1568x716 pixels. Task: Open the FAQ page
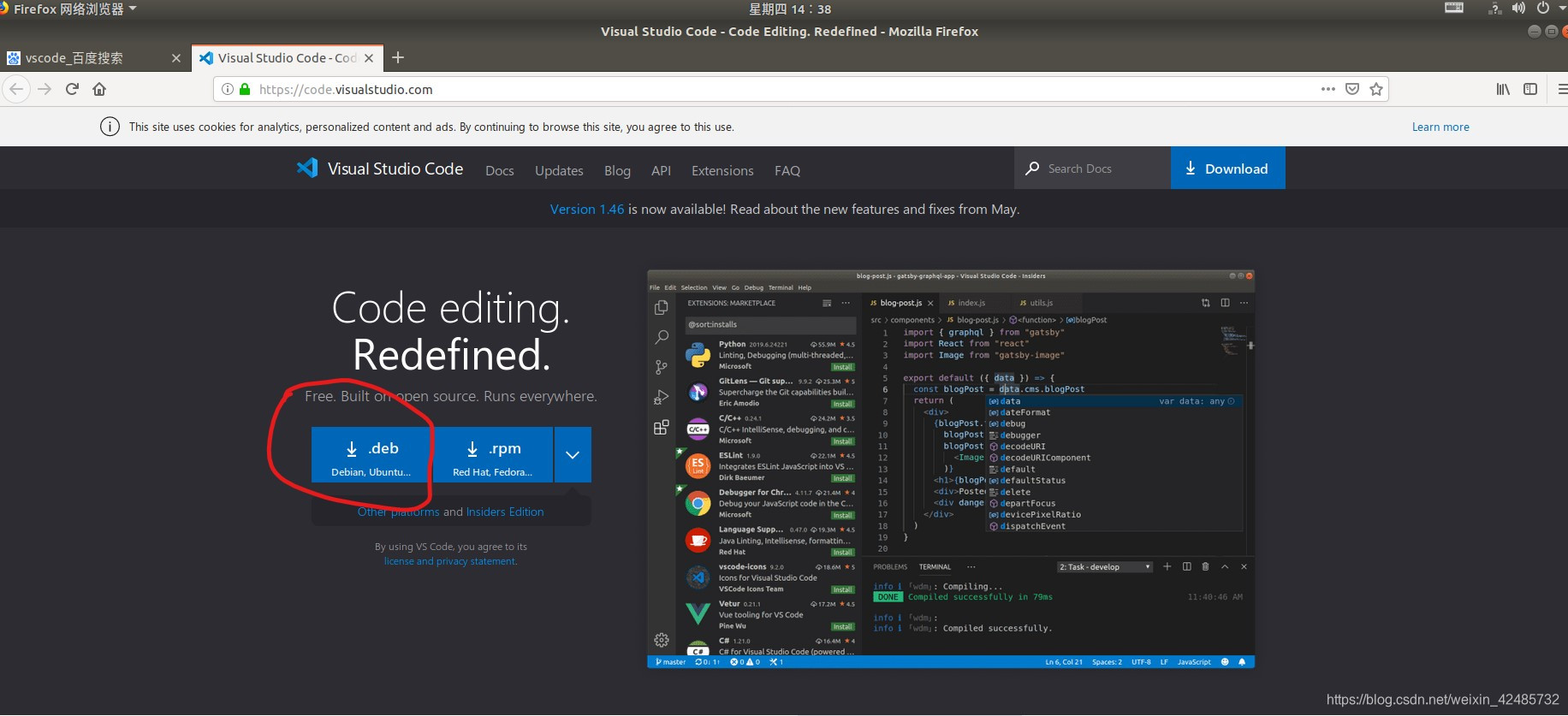coord(787,170)
